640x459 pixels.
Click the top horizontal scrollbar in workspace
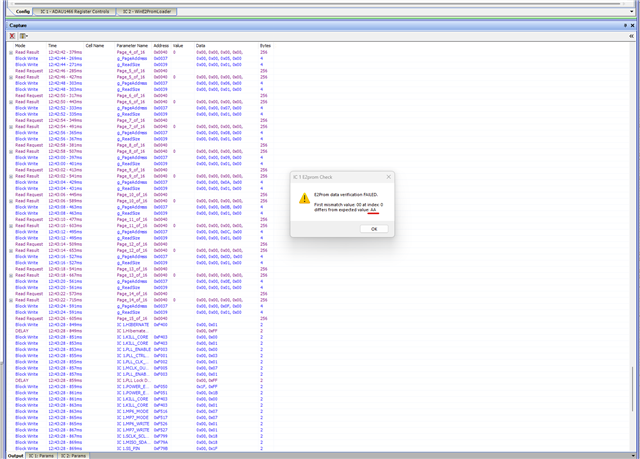tap(316, 3)
